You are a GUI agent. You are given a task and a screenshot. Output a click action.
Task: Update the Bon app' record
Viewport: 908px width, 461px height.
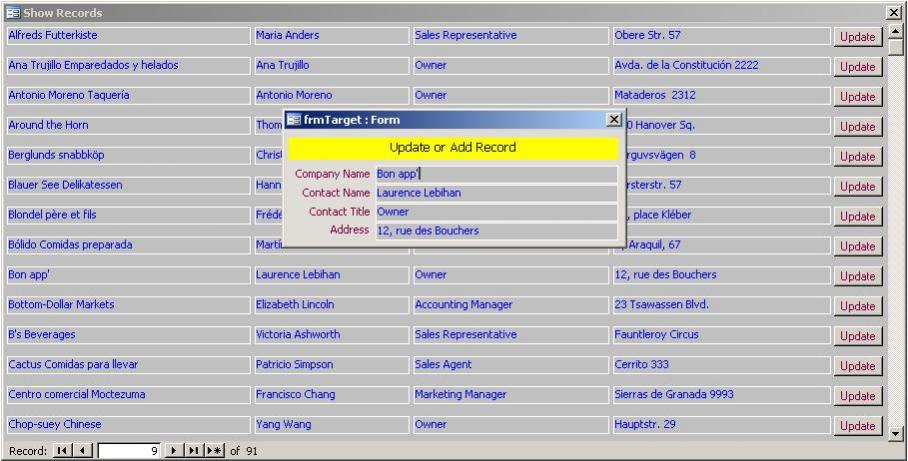pos(858,276)
